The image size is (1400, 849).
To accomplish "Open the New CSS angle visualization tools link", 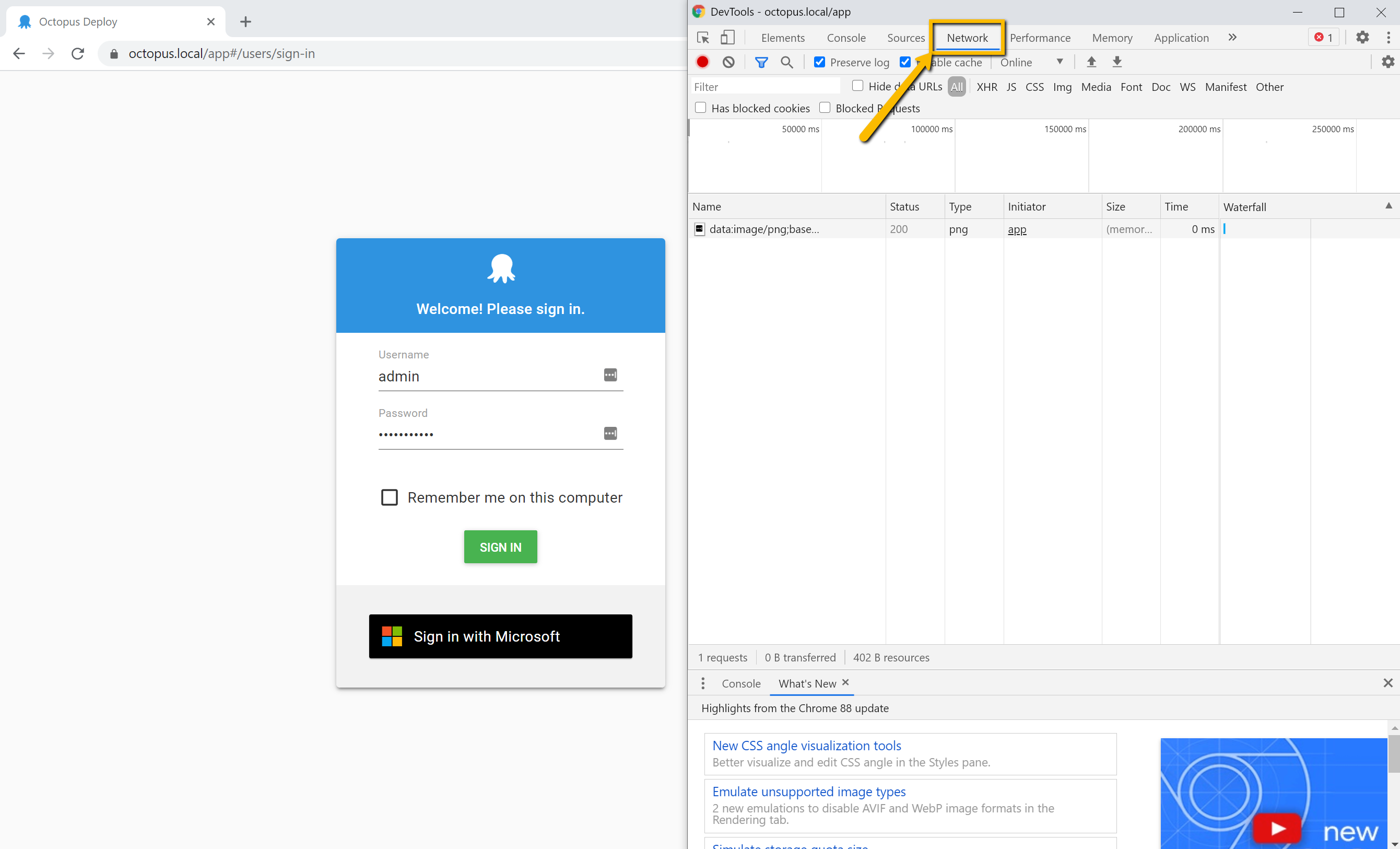I will [x=806, y=746].
